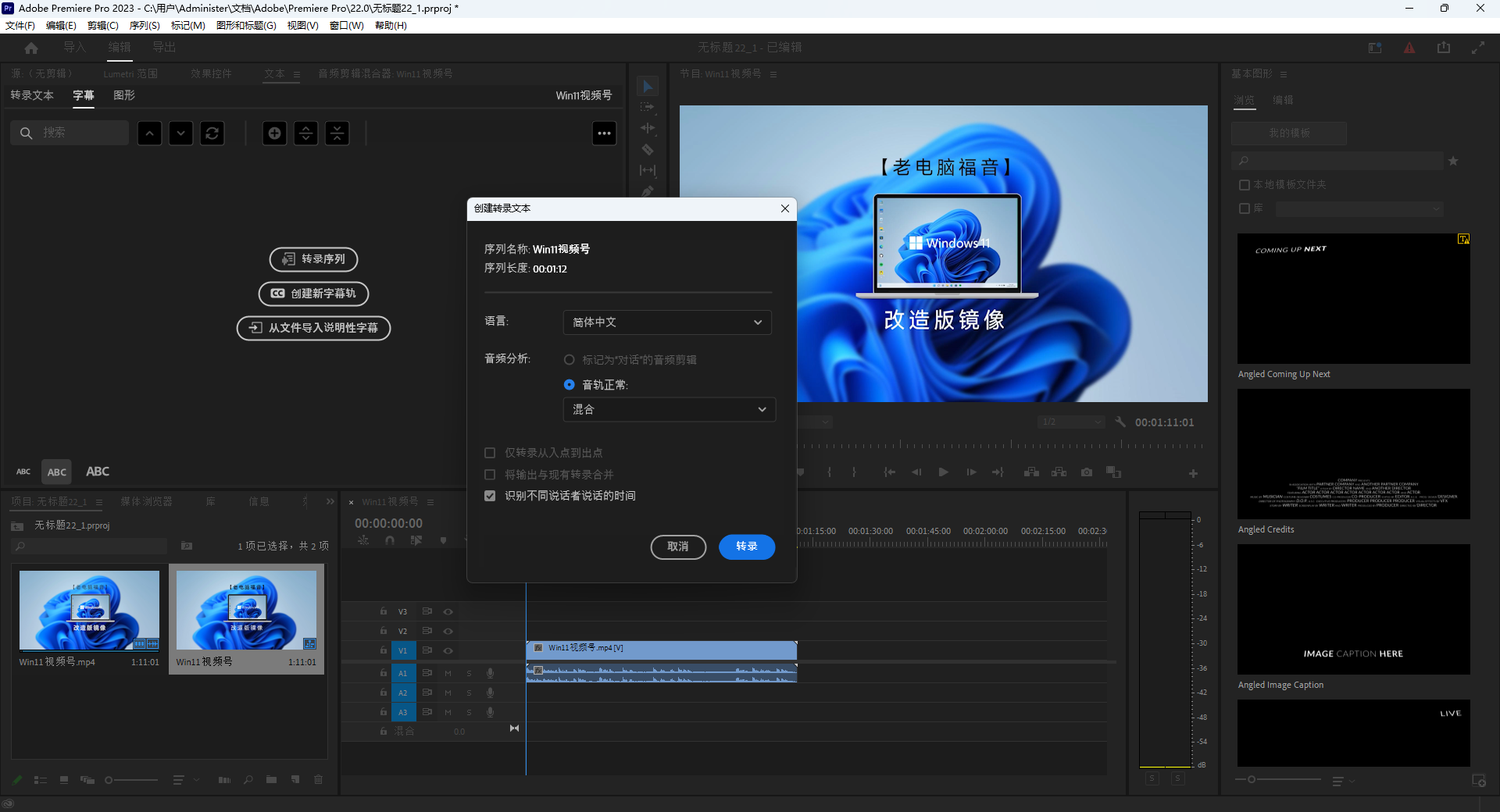The image size is (1500, 812).
Task: Select the Track Select Forward tool
Action: (x=647, y=107)
